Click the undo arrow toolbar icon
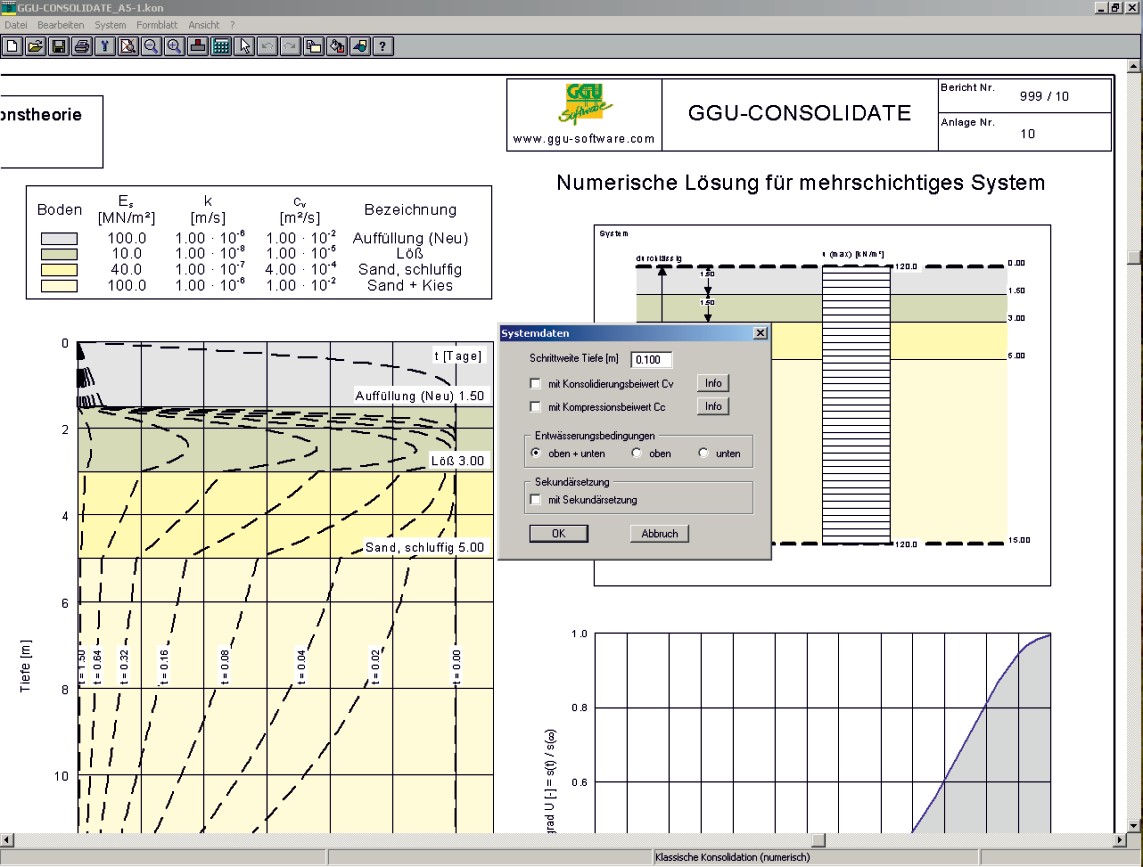 pyautogui.click(x=268, y=47)
